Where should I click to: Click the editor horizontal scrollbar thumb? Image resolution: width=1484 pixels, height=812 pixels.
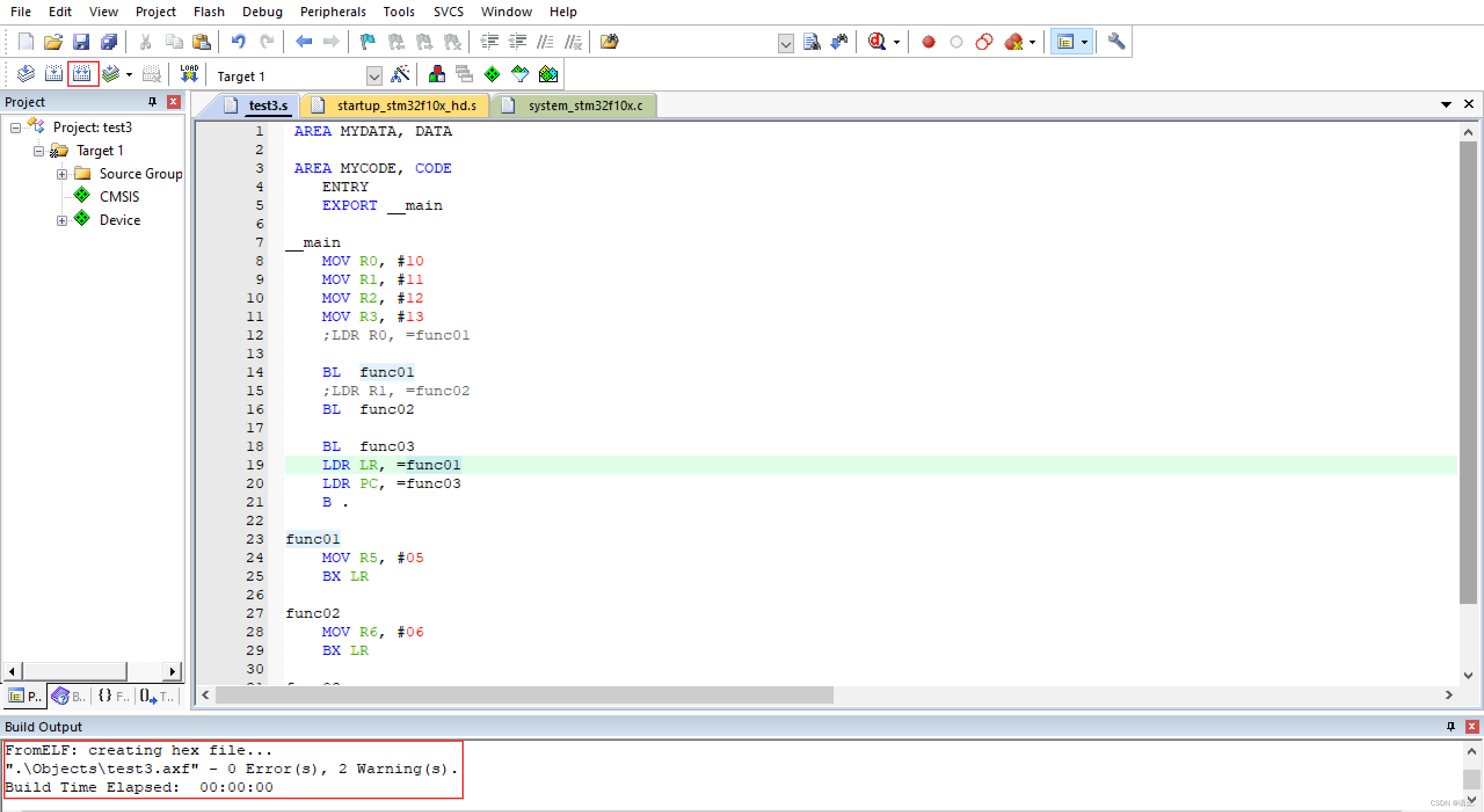(524, 695)
